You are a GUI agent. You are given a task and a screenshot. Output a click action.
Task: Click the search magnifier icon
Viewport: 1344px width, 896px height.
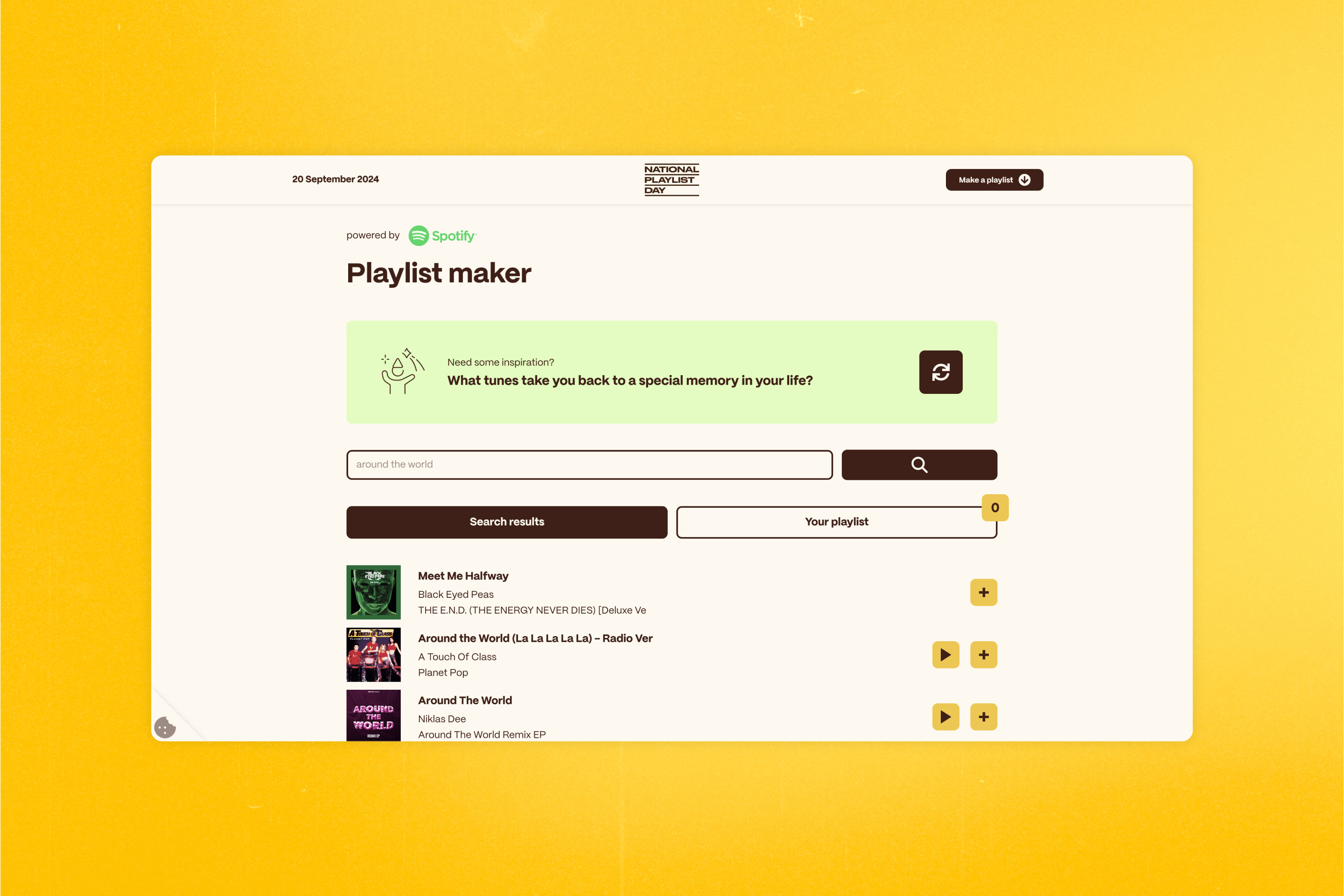click(919, 464)
